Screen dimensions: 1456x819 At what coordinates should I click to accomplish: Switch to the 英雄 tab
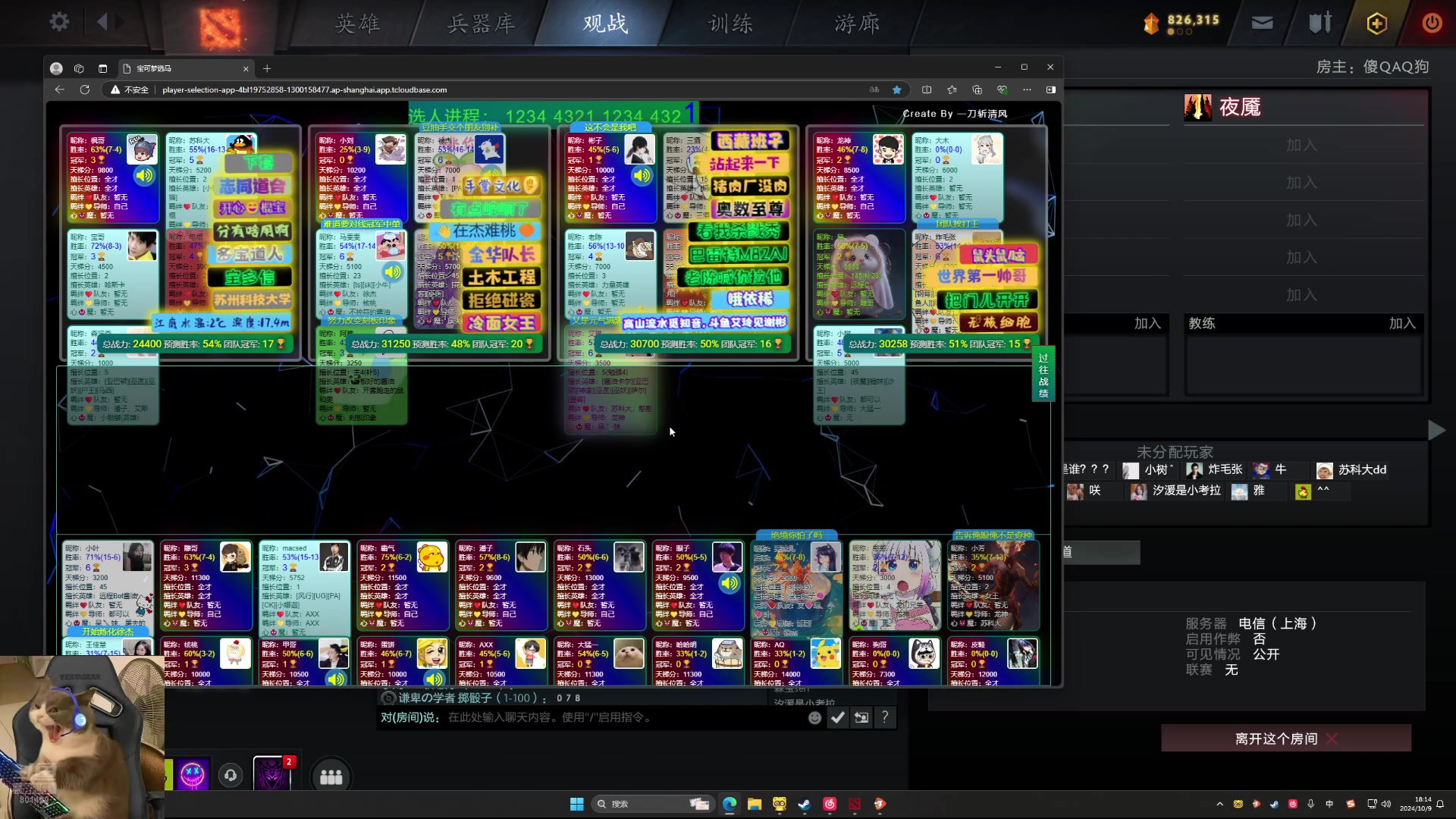click(357, 24)
